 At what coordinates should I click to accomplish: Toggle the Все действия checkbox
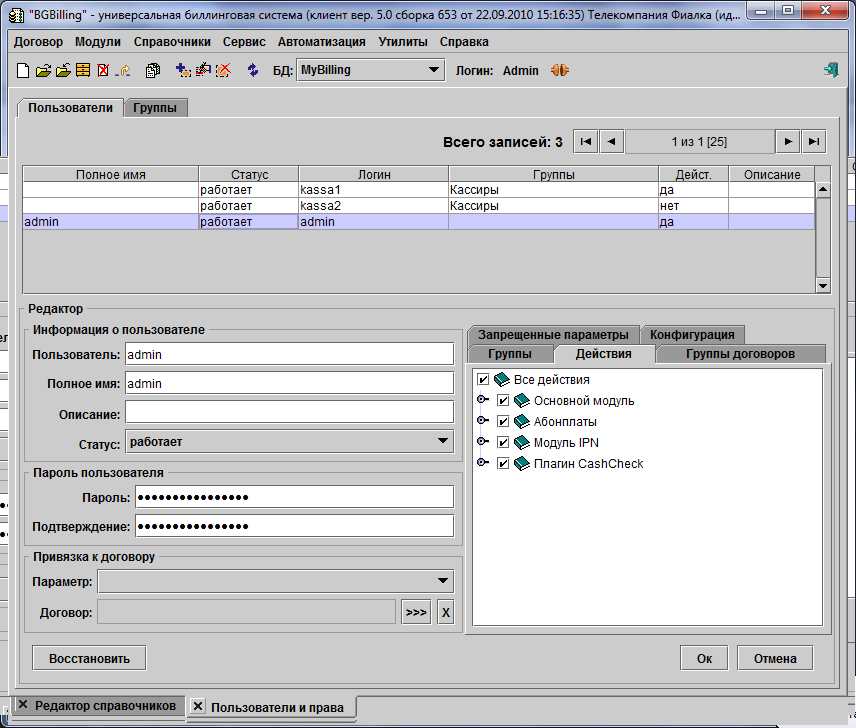pos(483,379)
